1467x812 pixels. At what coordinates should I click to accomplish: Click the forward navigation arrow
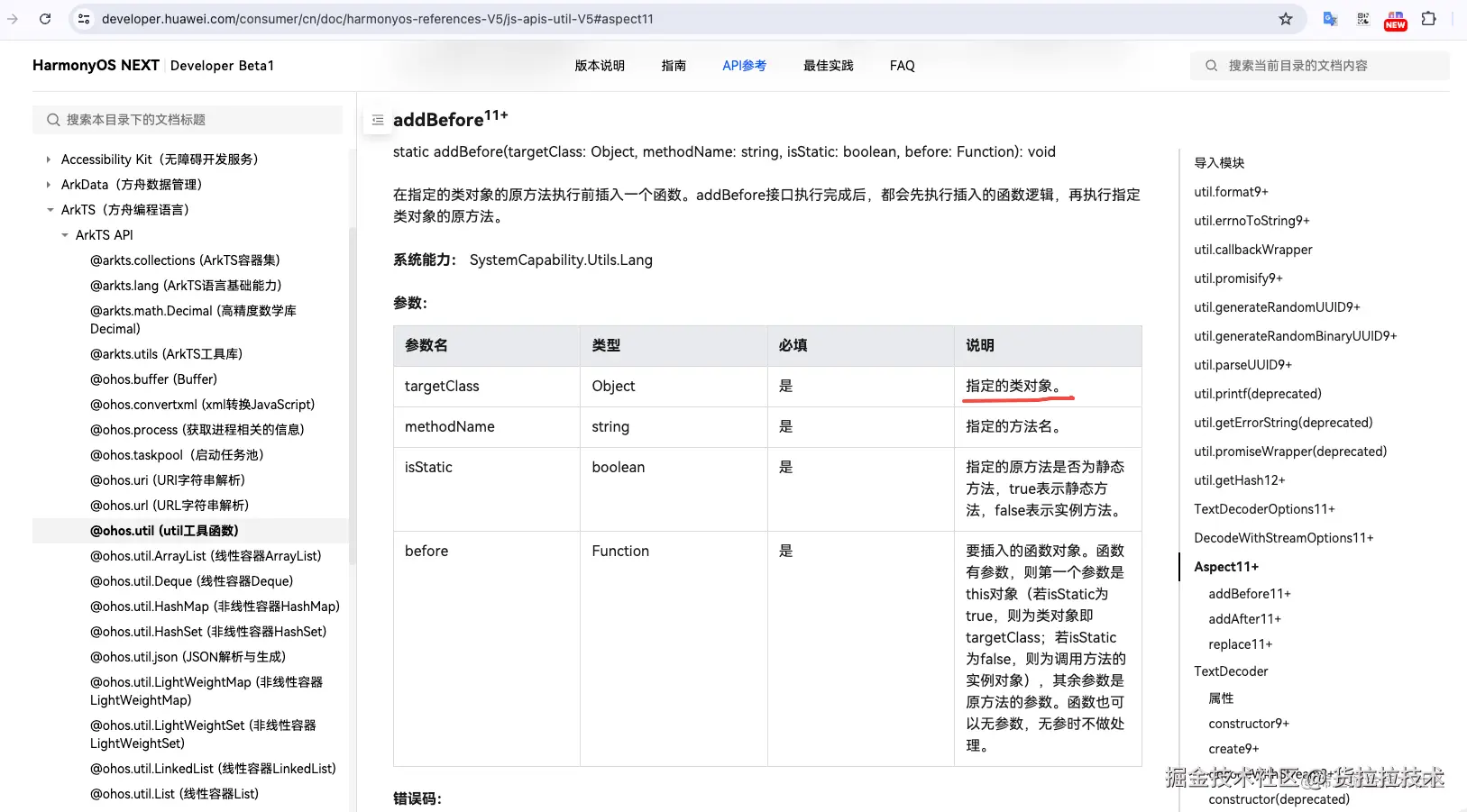(13, 19)
